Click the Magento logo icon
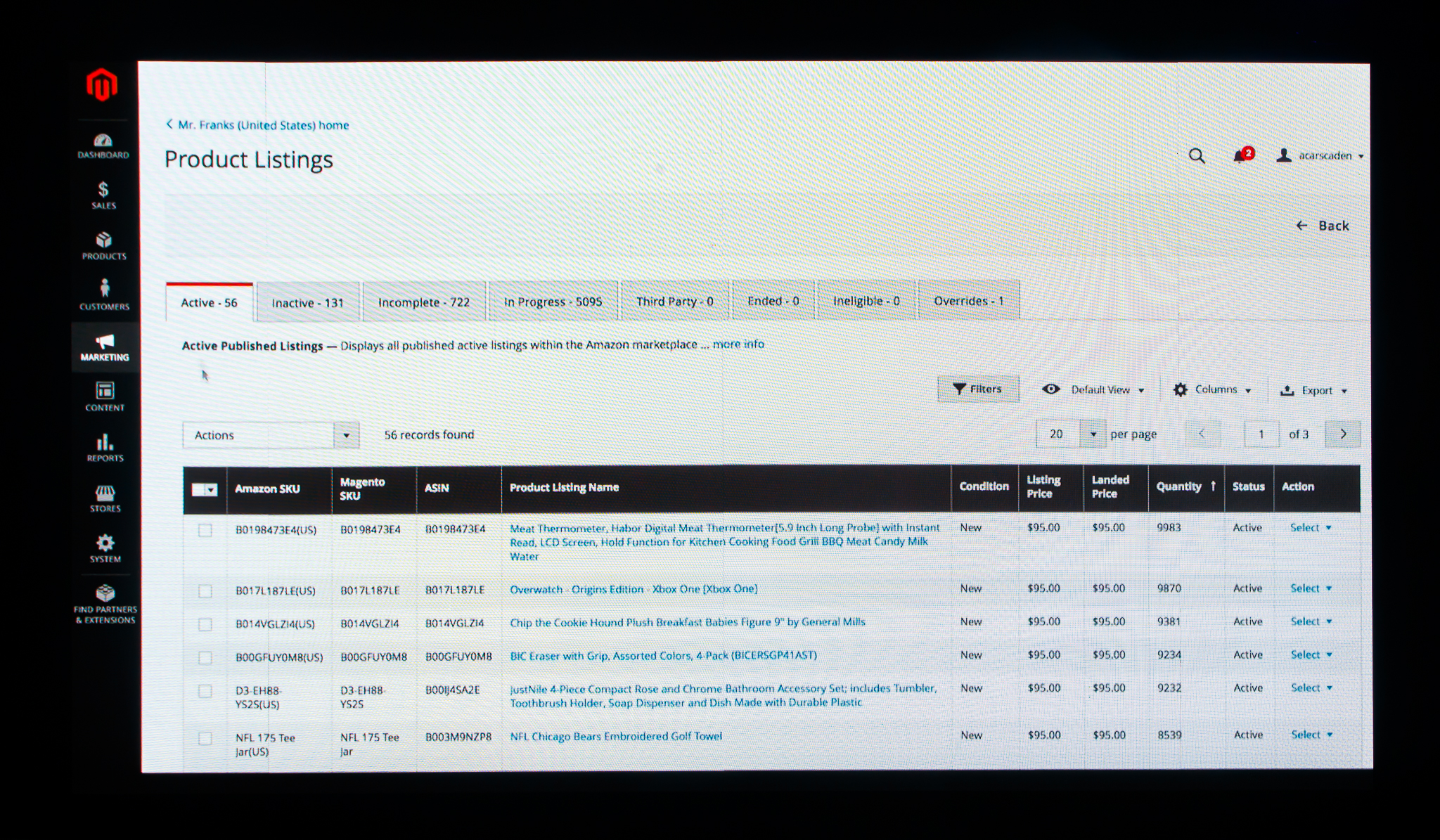 102,85
